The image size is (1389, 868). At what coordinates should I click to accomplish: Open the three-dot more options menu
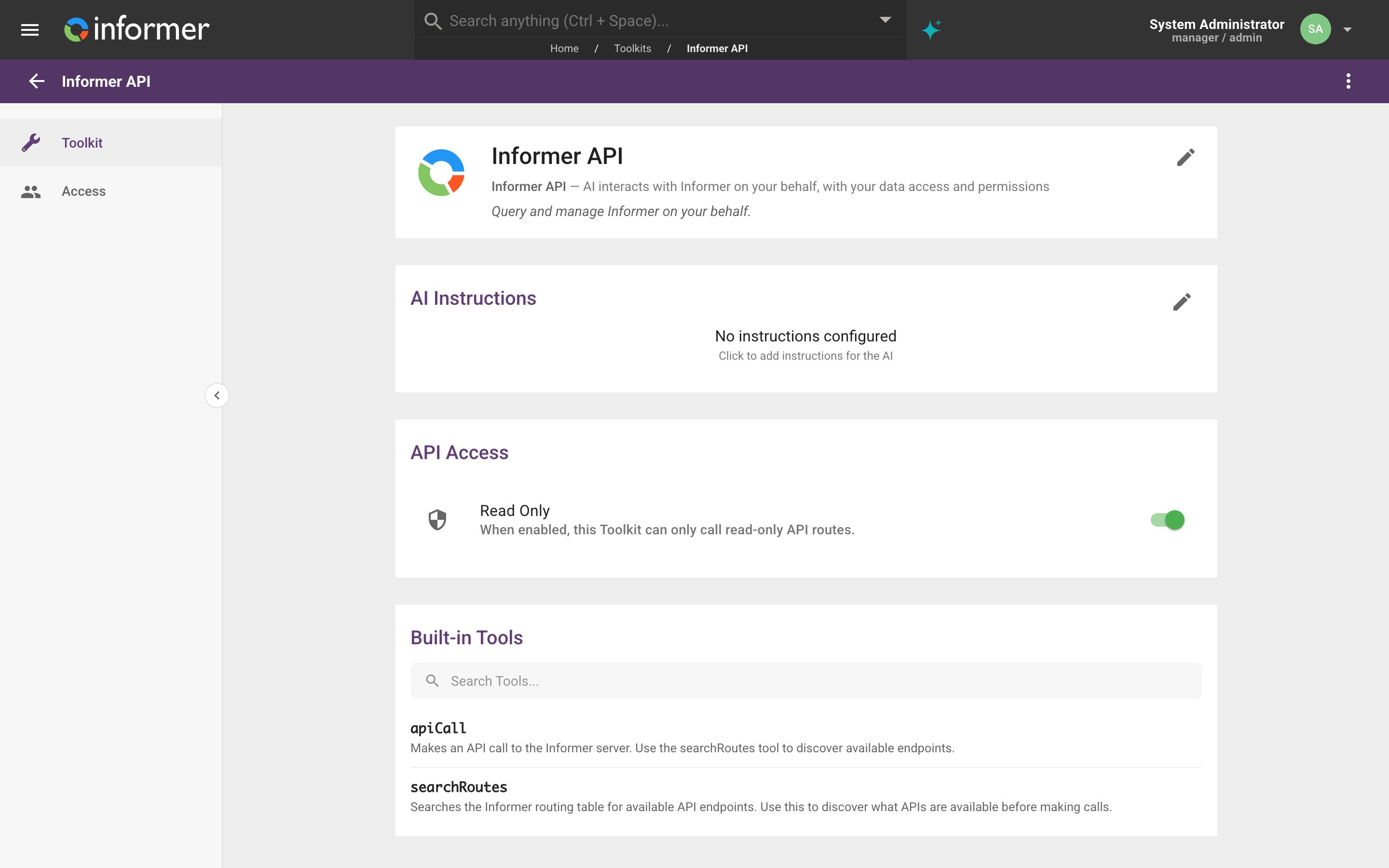[x=1348, y=81]
